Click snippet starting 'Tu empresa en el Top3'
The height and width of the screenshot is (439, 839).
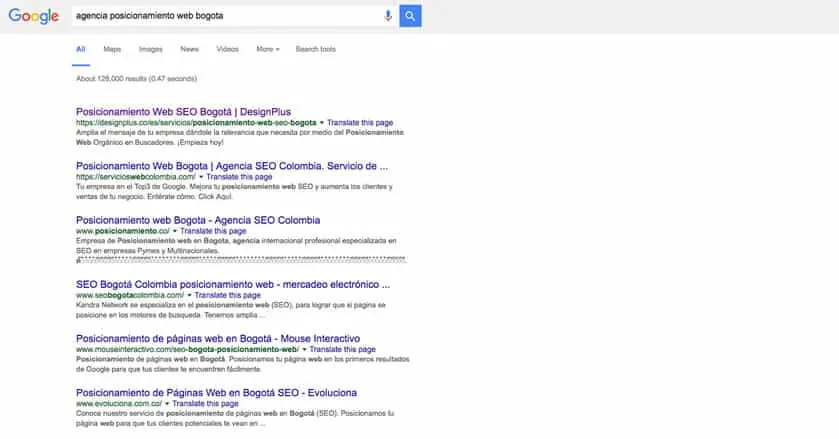click(234, 192)
